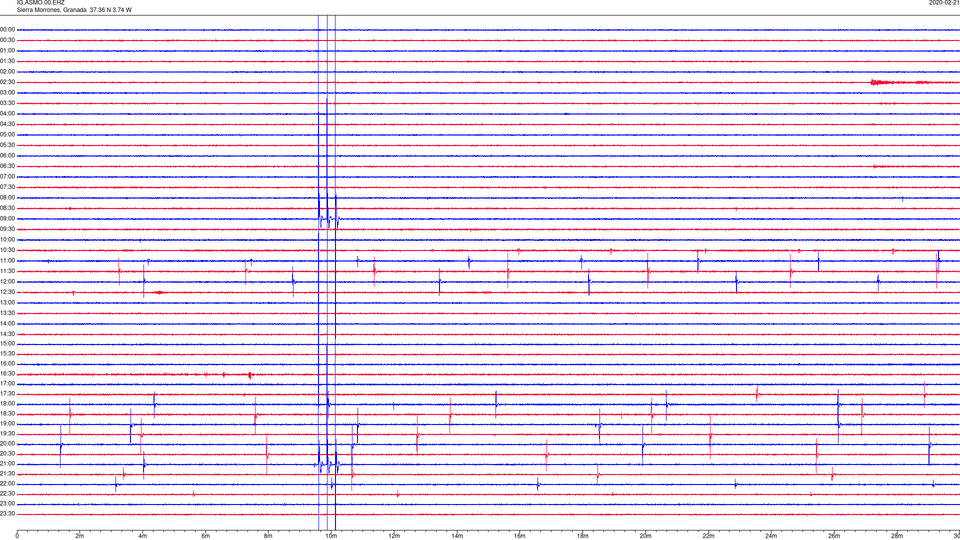Select the 28m minute axis label
This screenshot has width=960, height=540.
(x=896, y=536)
